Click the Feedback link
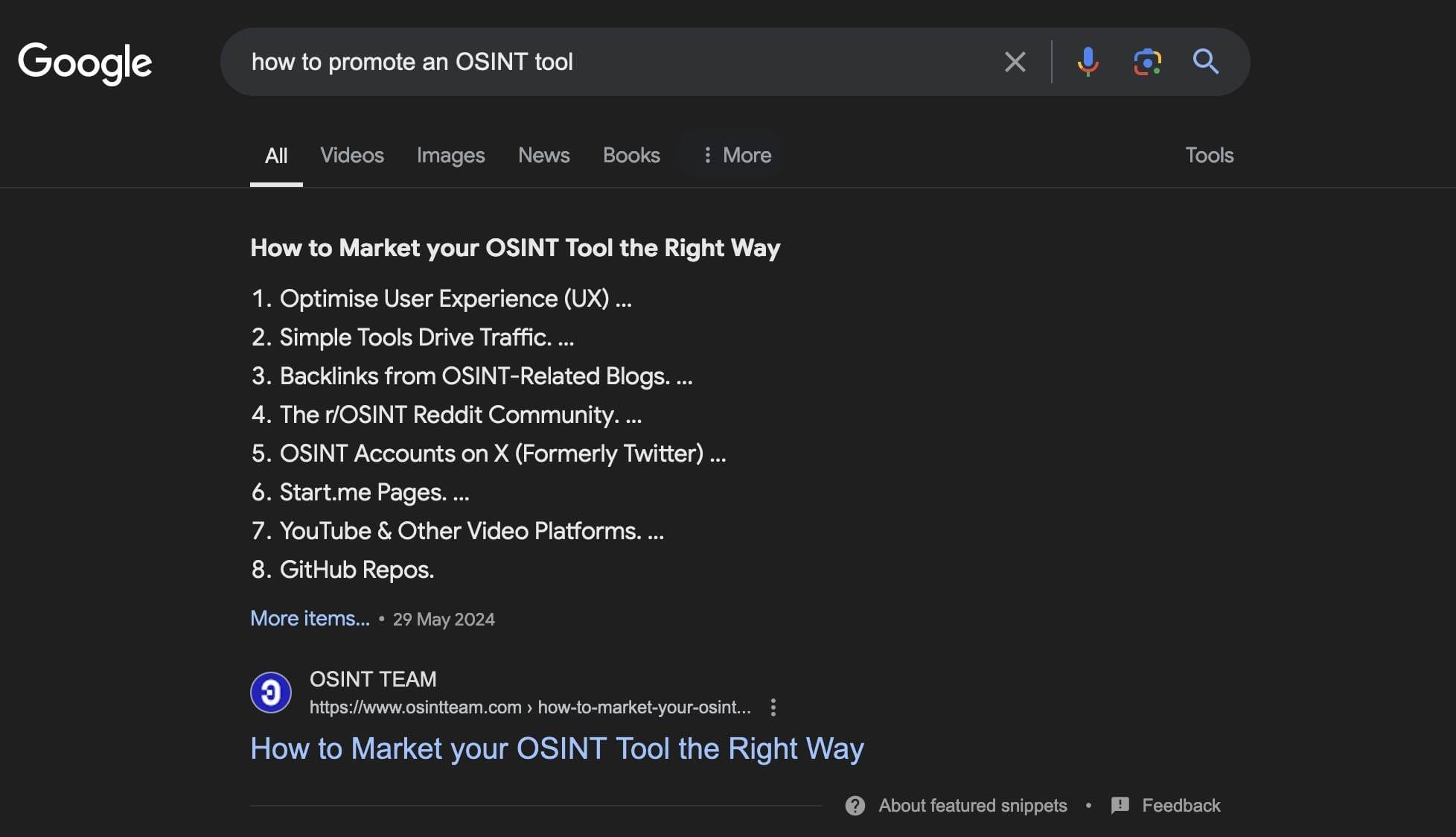 pyautogui.click(x=1181, y=806)
